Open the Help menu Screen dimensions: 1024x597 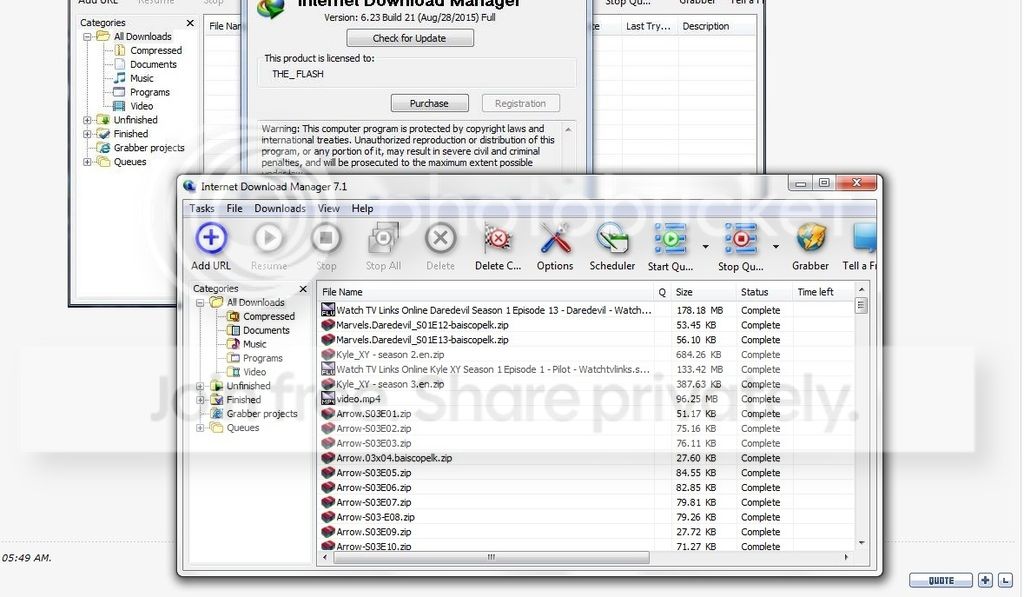362,208
